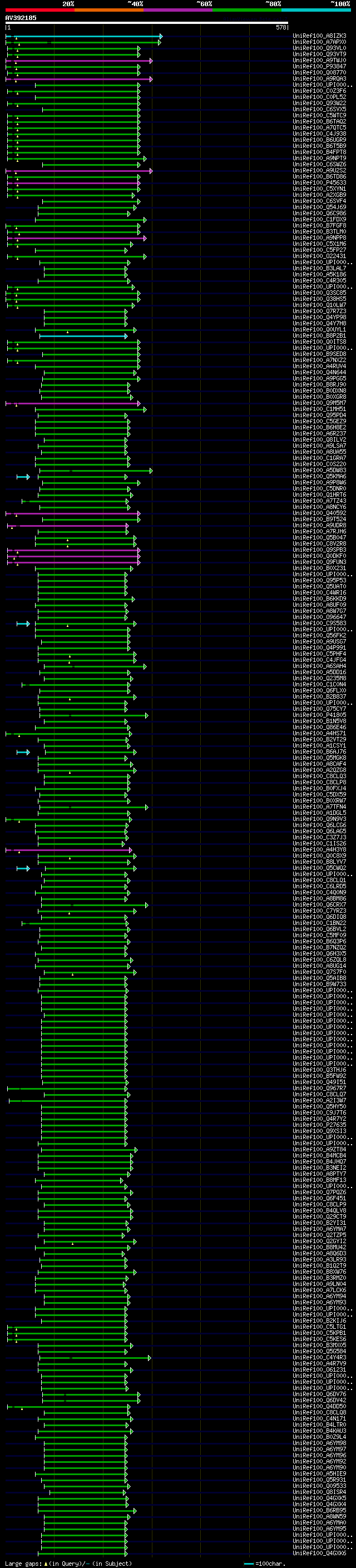Select the cyan alignment bar for A8IZK3

point(84,37)
